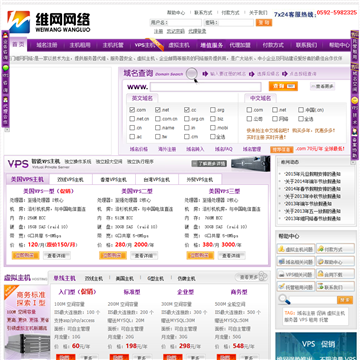The height and width of the screenshot is (360, 360).
Task: Open 帮助中心 icon button in help panel
Action: point(335,261)
